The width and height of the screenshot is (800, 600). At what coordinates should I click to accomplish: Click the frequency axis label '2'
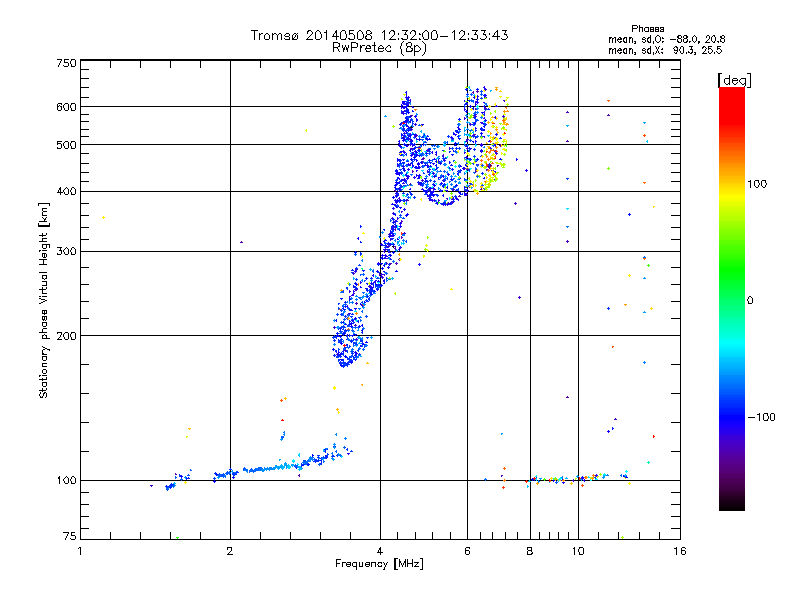(230, 551)
